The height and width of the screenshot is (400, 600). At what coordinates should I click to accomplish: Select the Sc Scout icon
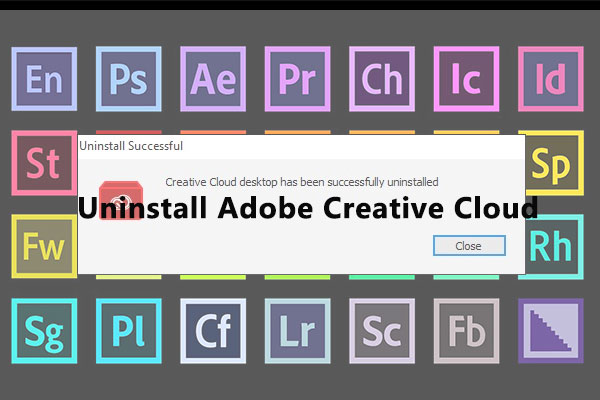(382, 331)
